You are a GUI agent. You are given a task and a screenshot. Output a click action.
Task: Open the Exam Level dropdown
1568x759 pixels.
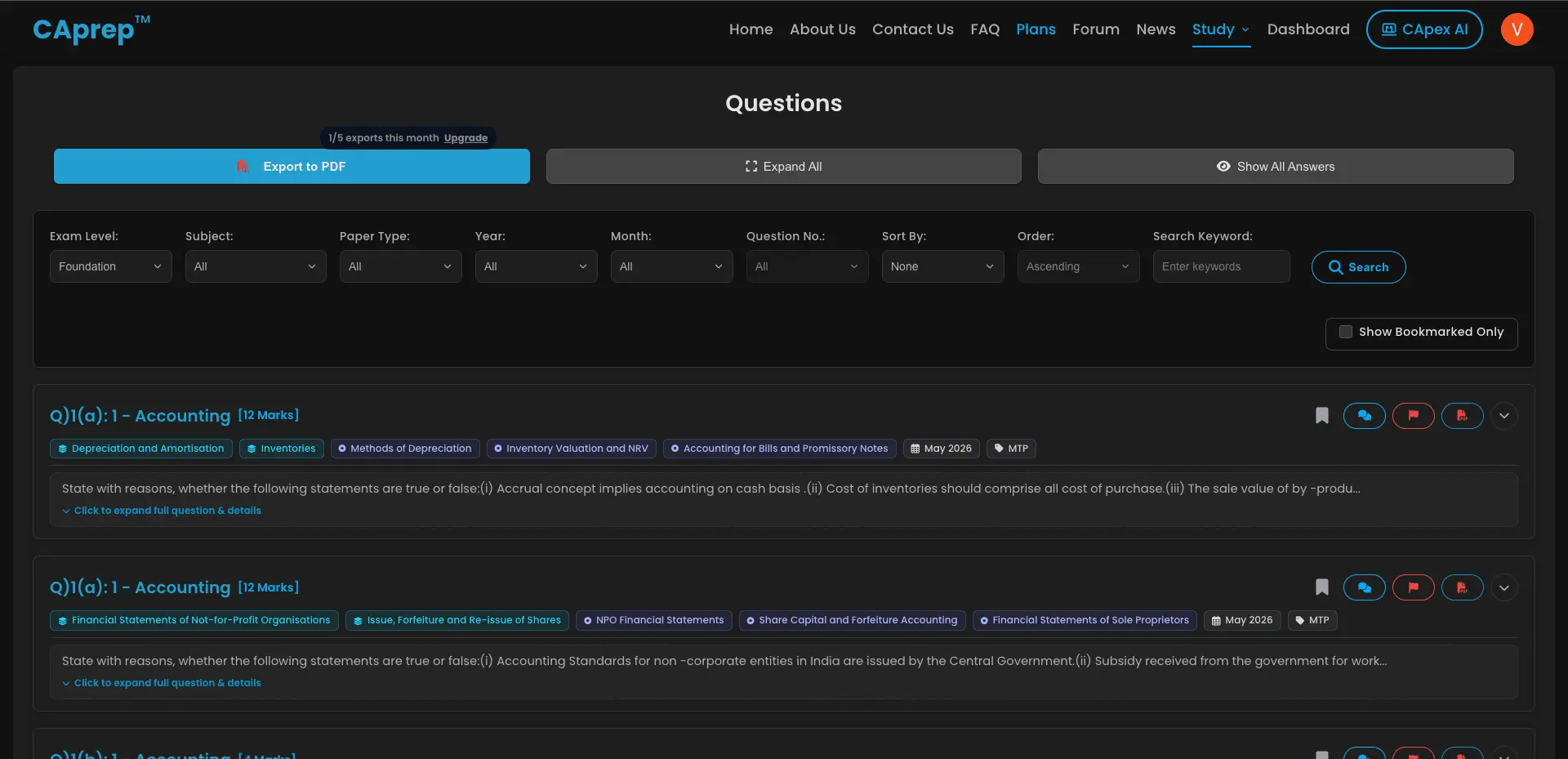111,266
